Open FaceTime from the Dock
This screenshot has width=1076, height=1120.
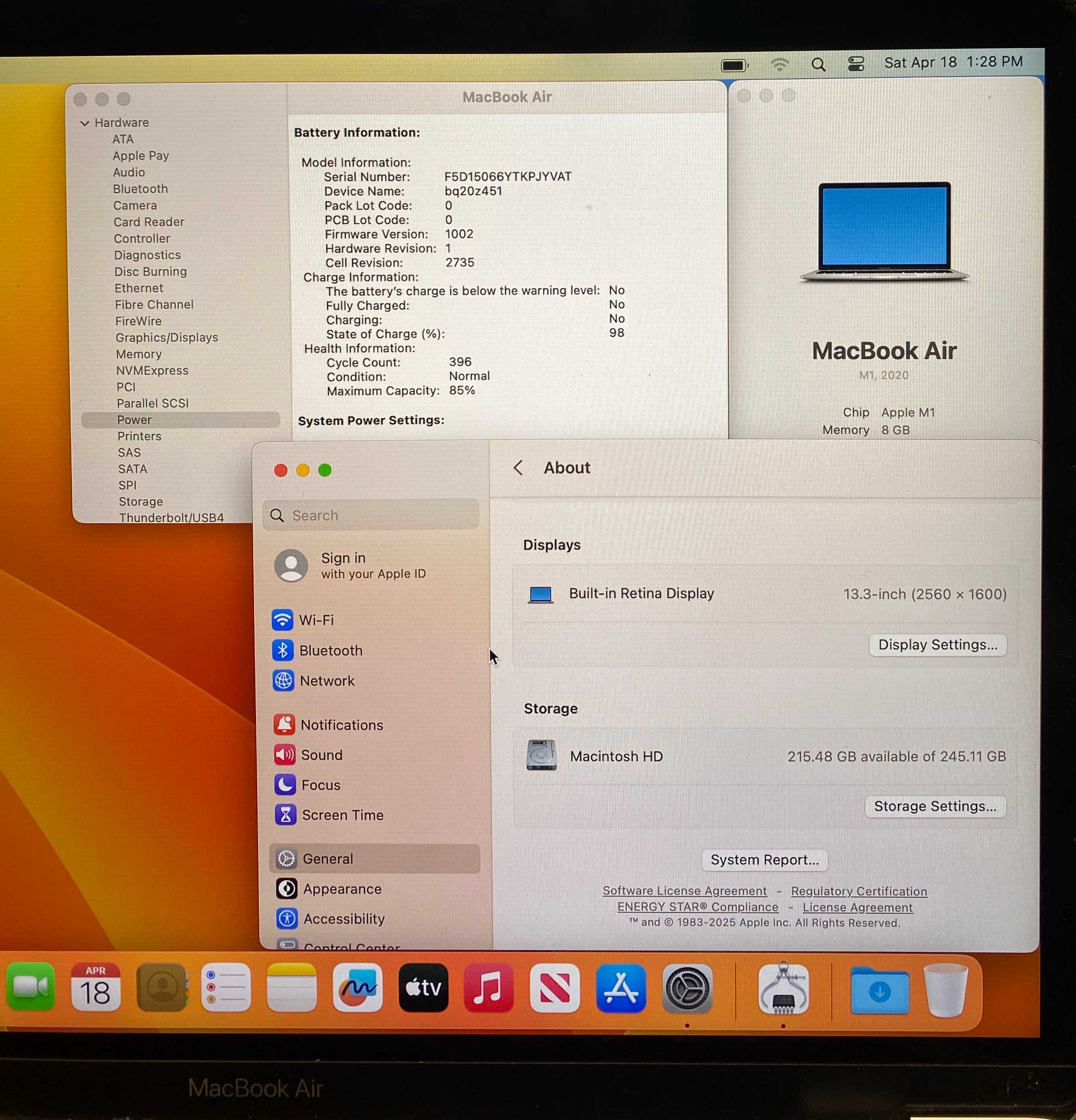[x=30, y=987]
